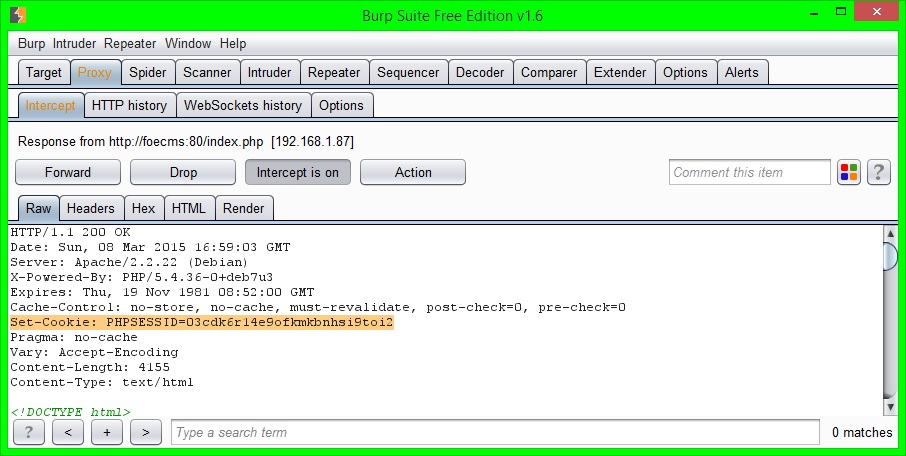906x456 pixels.
Task: Click the Content-Length: 4155 line
Action: pos(90,368)
